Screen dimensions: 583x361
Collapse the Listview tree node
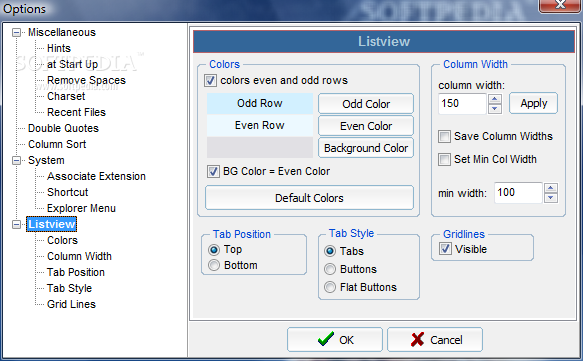click(x=16, y=225)
